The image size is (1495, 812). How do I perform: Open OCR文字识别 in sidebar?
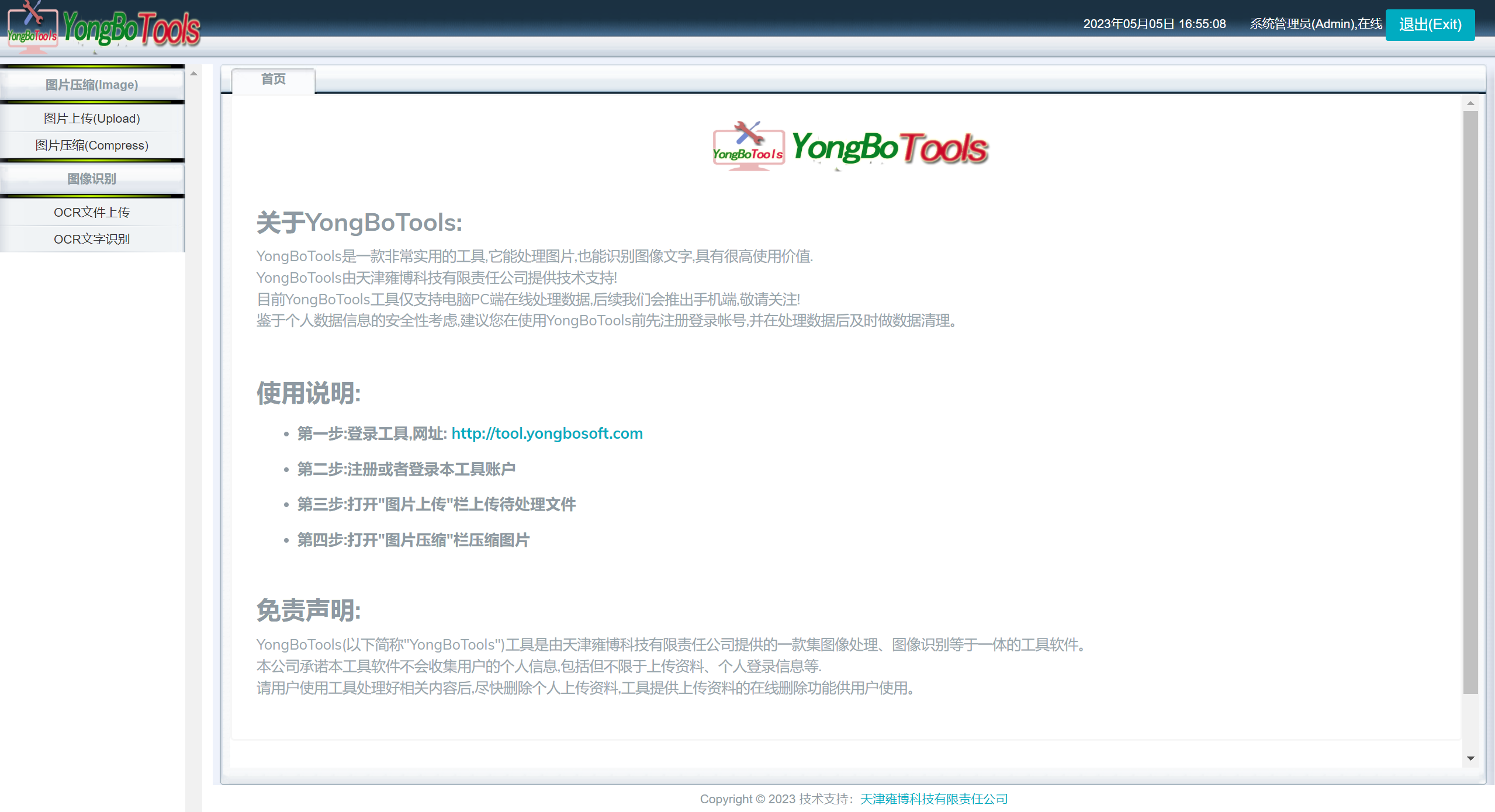[92, 240]
